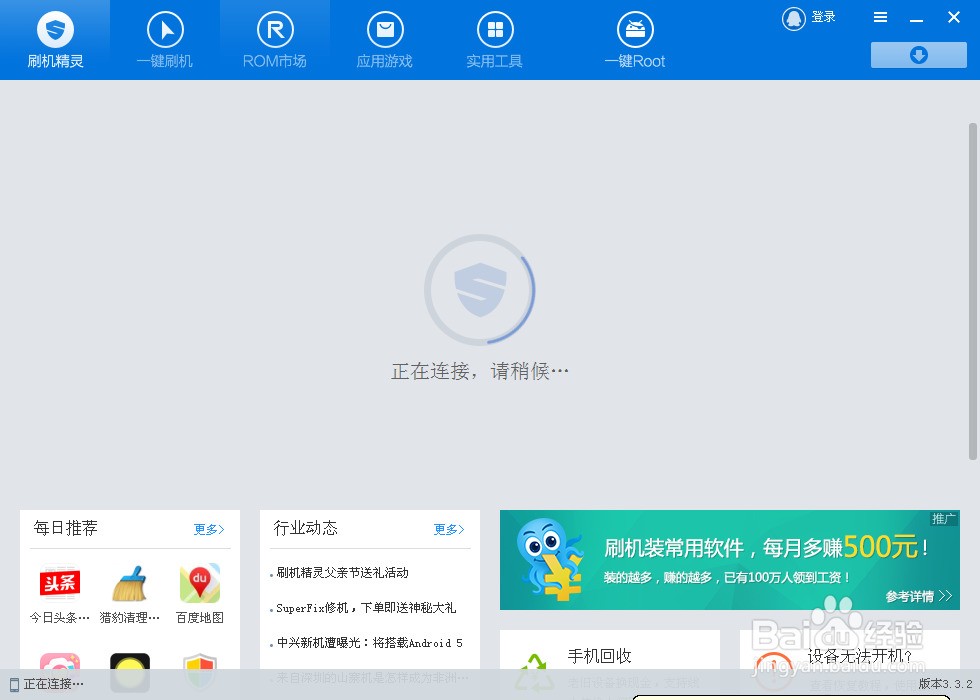Open the 百度地图 app icon
Image resolution: width=980 pixels, height=700 pixels.
(200, 583)
